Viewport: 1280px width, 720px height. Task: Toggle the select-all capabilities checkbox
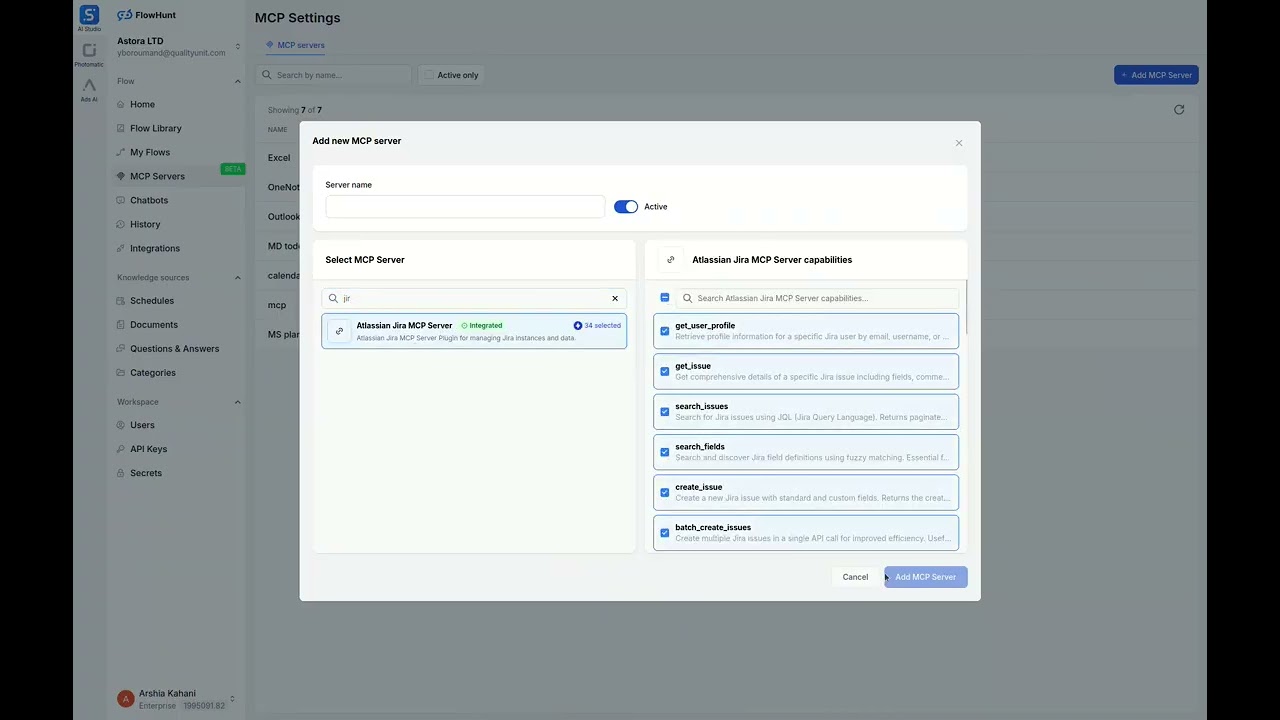click(665, 298)
